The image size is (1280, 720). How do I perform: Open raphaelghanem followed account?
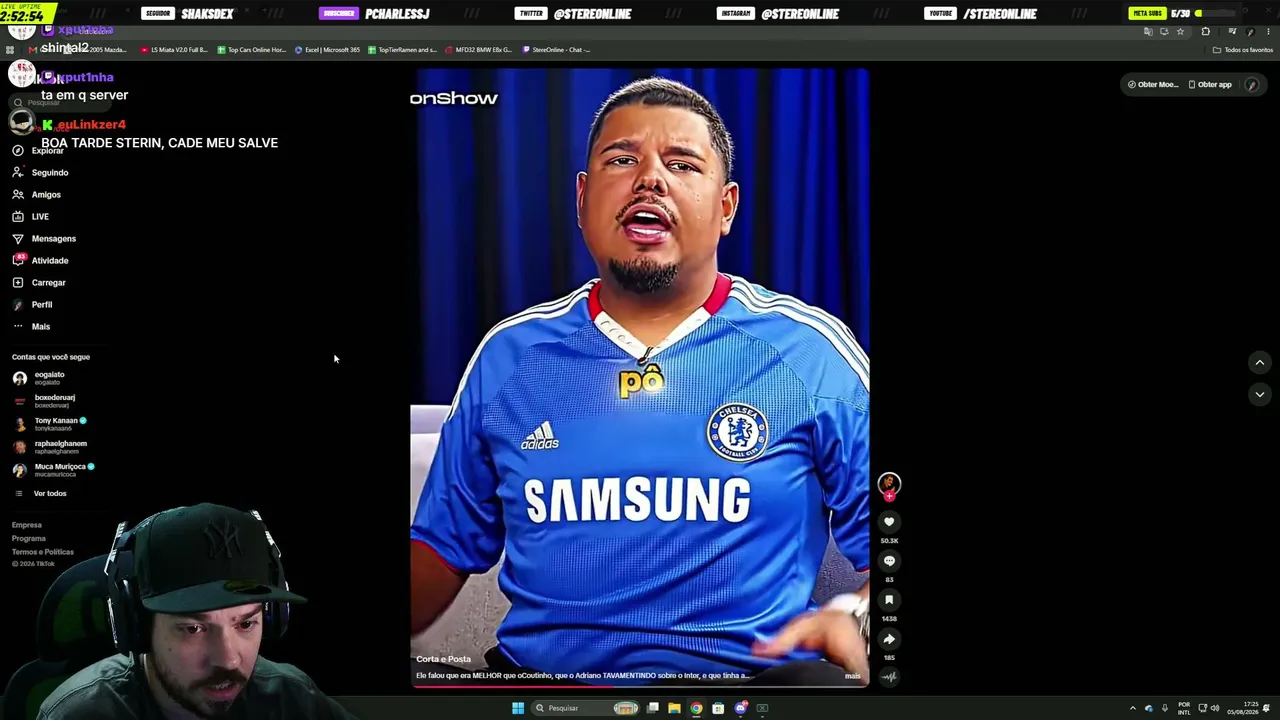tap(50, 447)
